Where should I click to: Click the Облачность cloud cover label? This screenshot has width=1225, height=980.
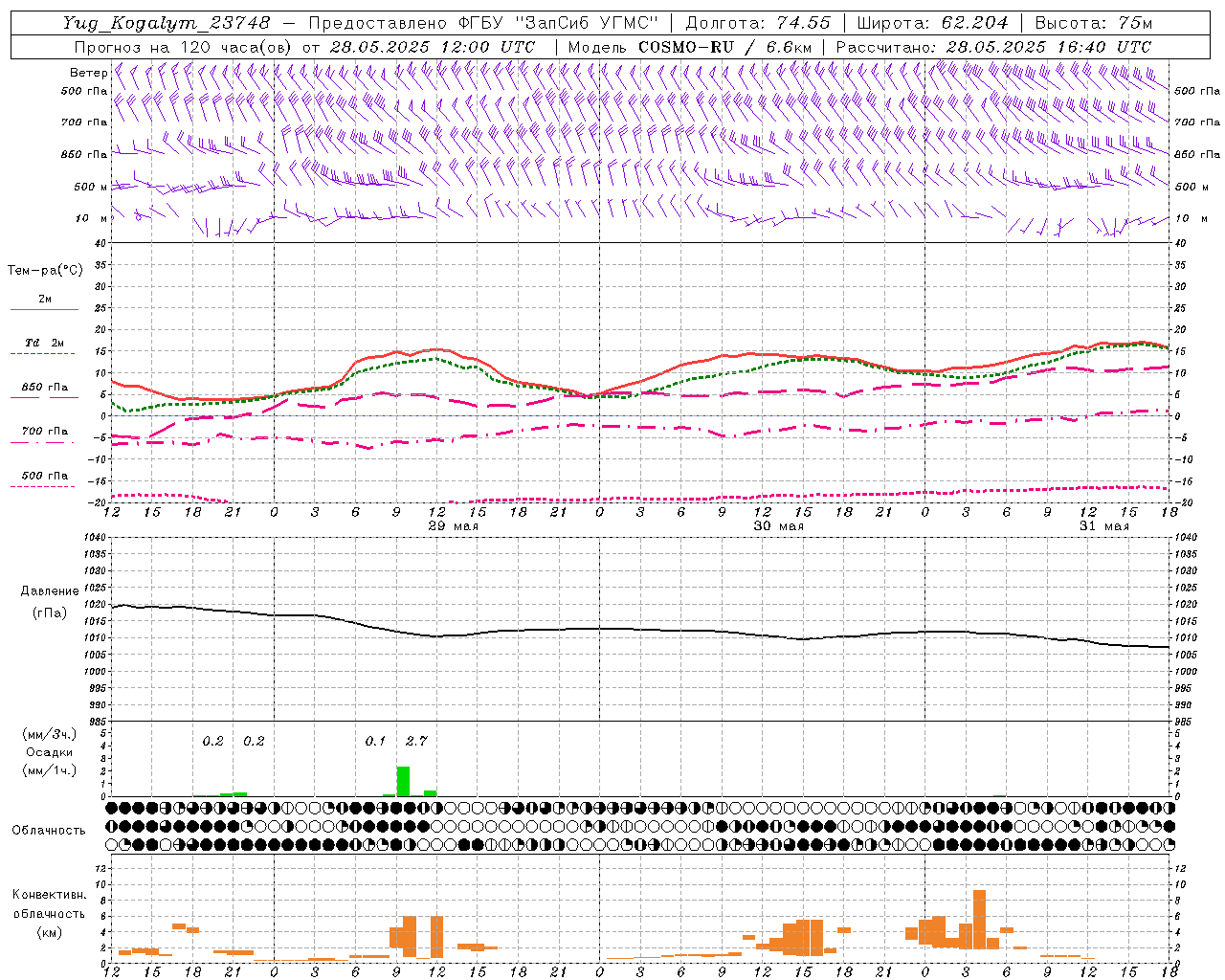pyautogui.click(x=49, y=831)
